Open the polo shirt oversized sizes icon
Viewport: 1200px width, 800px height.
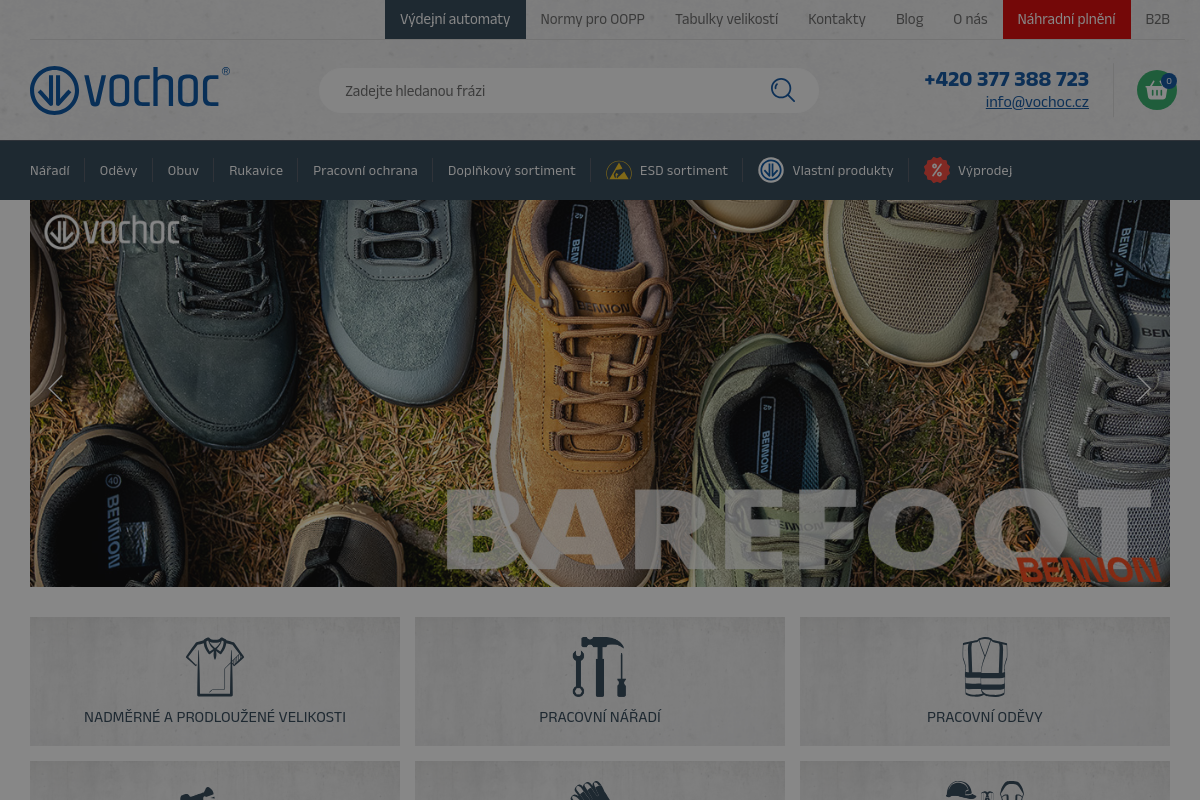[215, 667]
